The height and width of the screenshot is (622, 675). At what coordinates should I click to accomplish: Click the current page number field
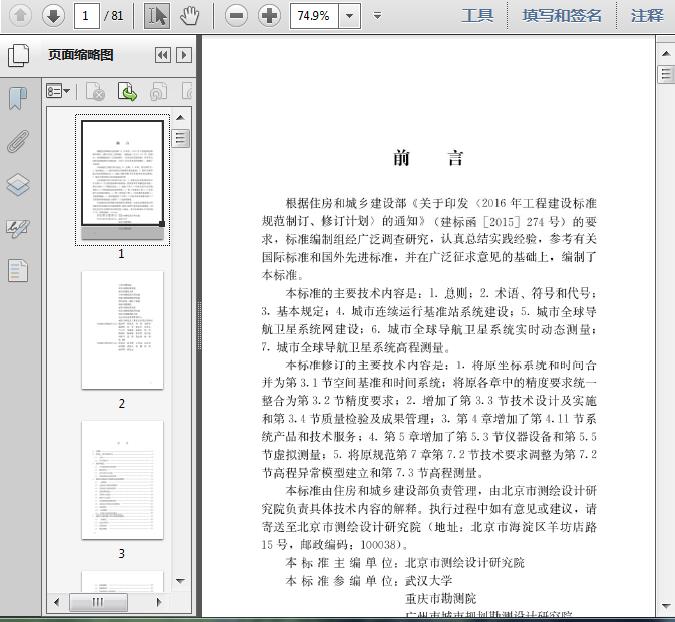pos(88,15)
